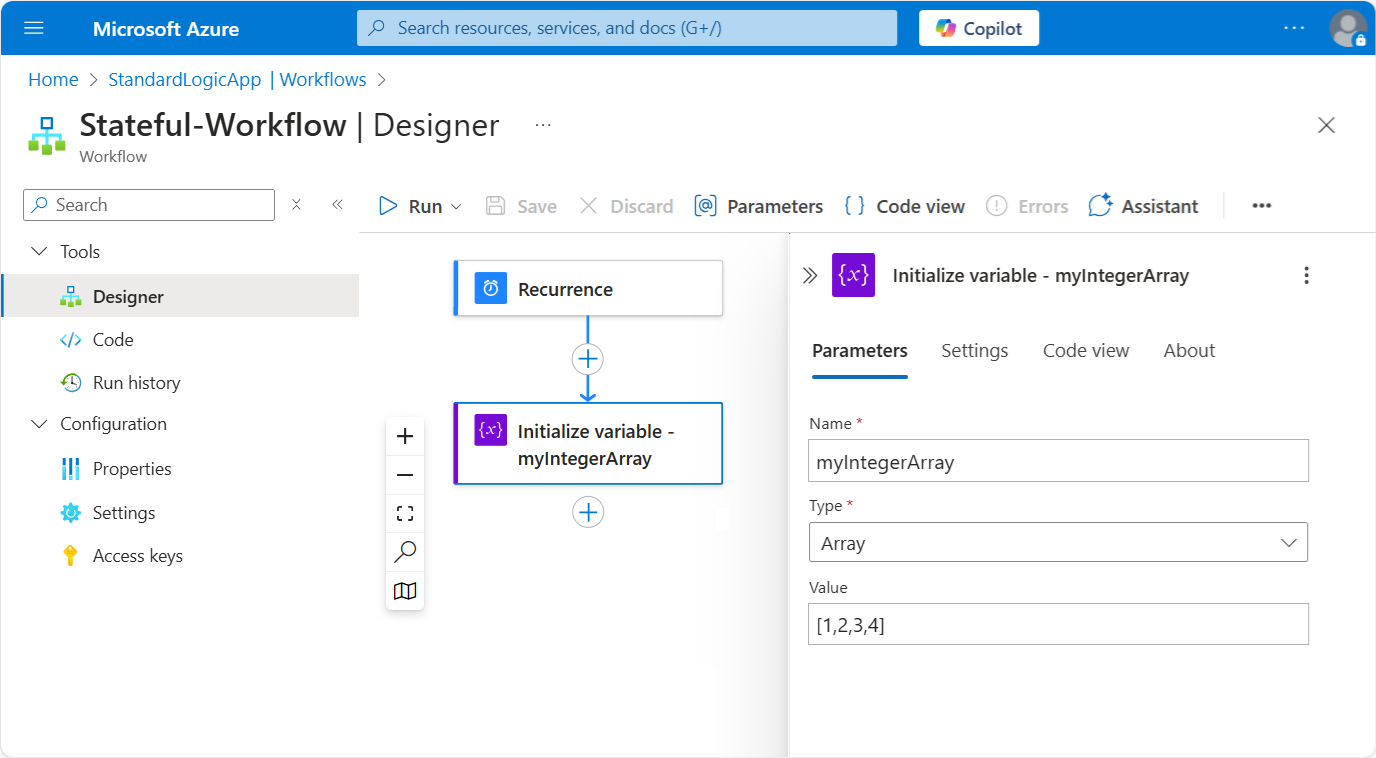Open the Errors panel
The height and width of the screenshot is (758, 1376).
tap(1027, 206)
